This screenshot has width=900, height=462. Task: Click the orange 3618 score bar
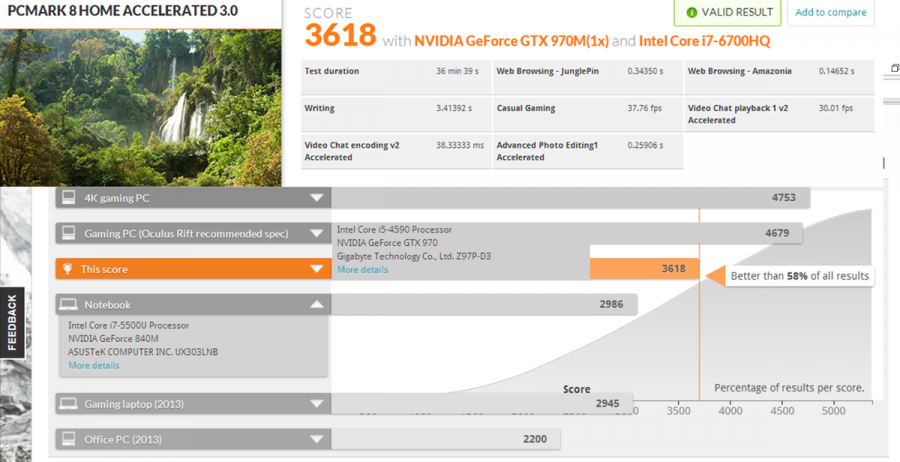pos(644,269)
